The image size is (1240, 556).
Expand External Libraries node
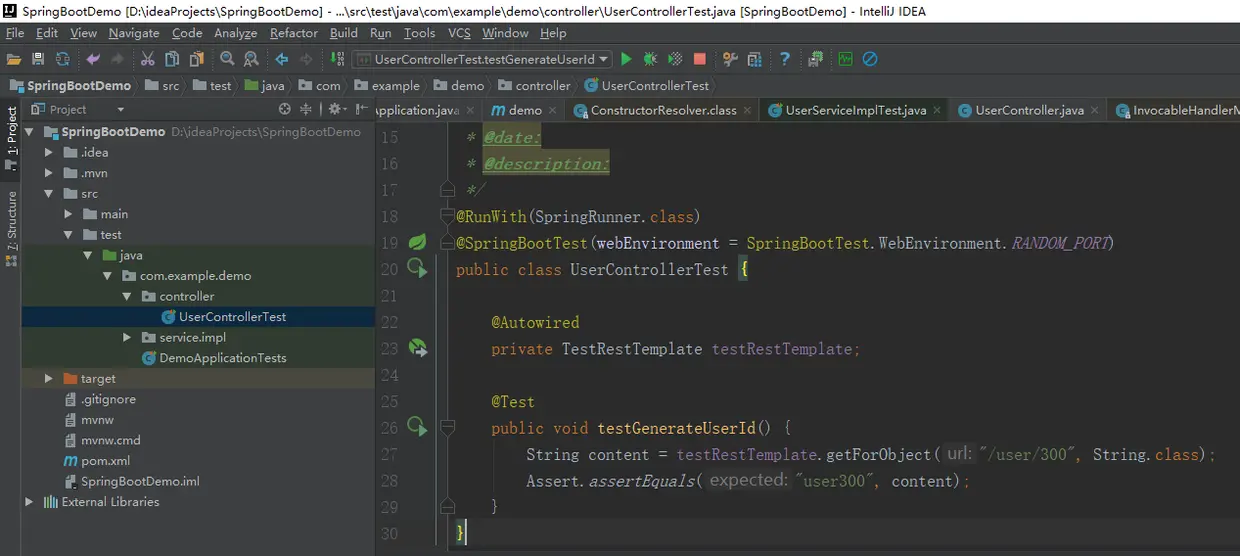(29, 502)
